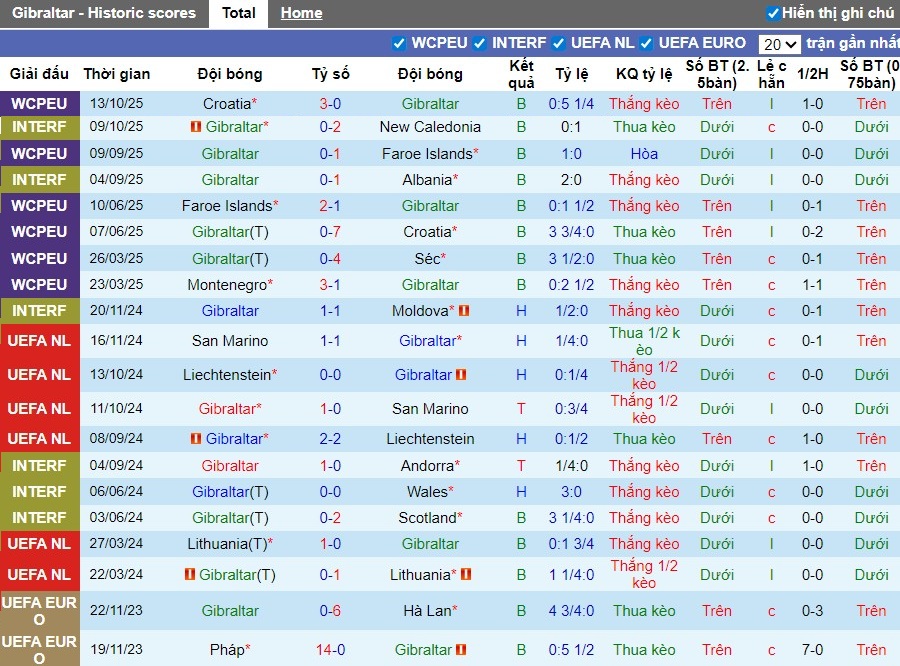Uncheck the WCPEU competition filter
The image size is (900, 666).
coord(399,43)
